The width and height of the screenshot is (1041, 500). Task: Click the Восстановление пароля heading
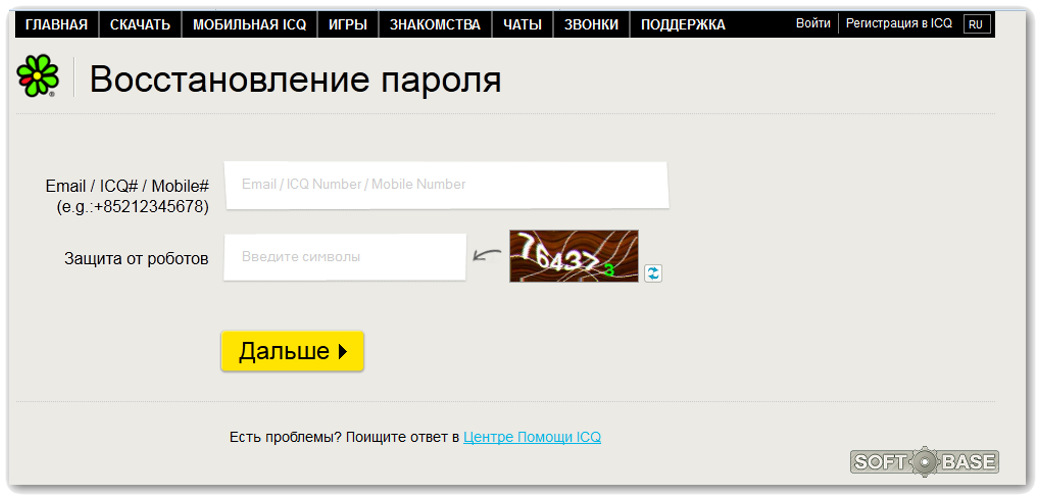pyautogui.click(x=295, y=80)
